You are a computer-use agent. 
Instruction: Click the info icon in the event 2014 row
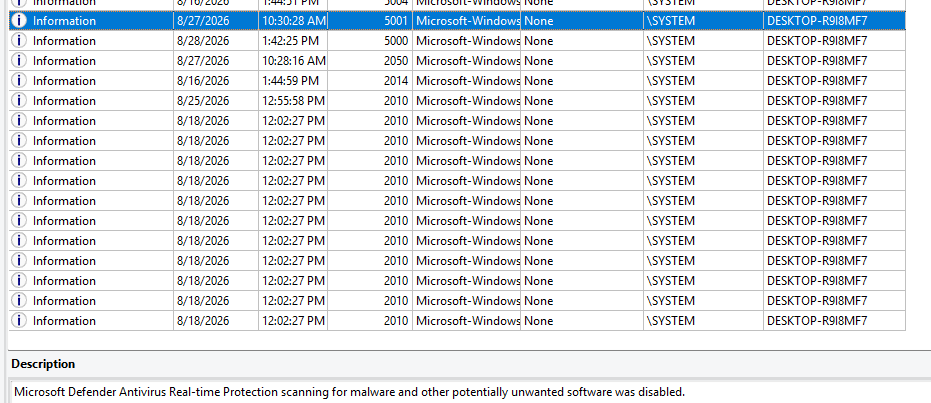click(19, 81)
